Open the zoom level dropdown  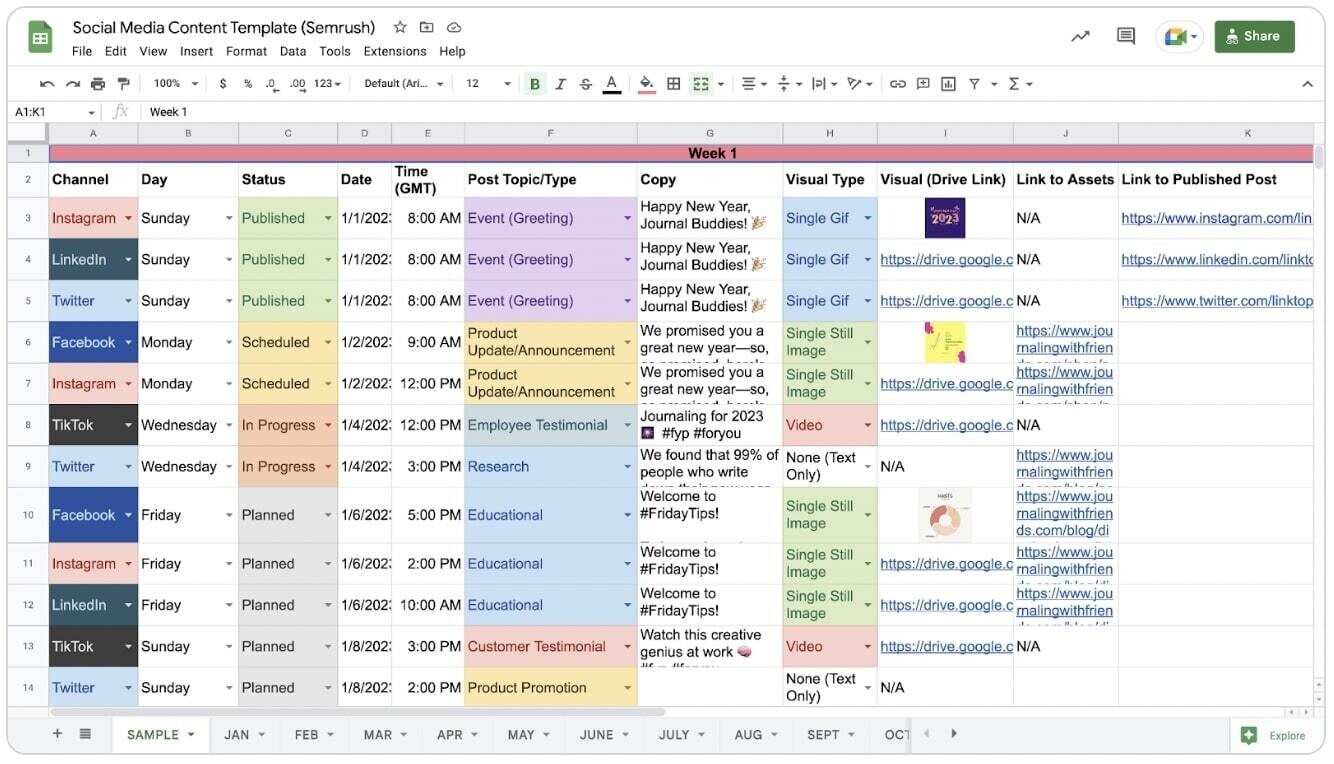click(176, 84)
